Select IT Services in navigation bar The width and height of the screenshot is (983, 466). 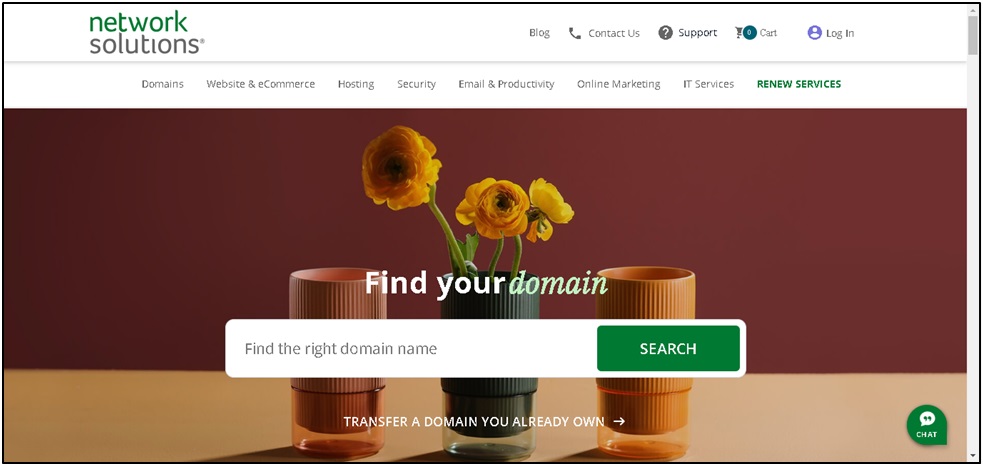click(708, 84)
